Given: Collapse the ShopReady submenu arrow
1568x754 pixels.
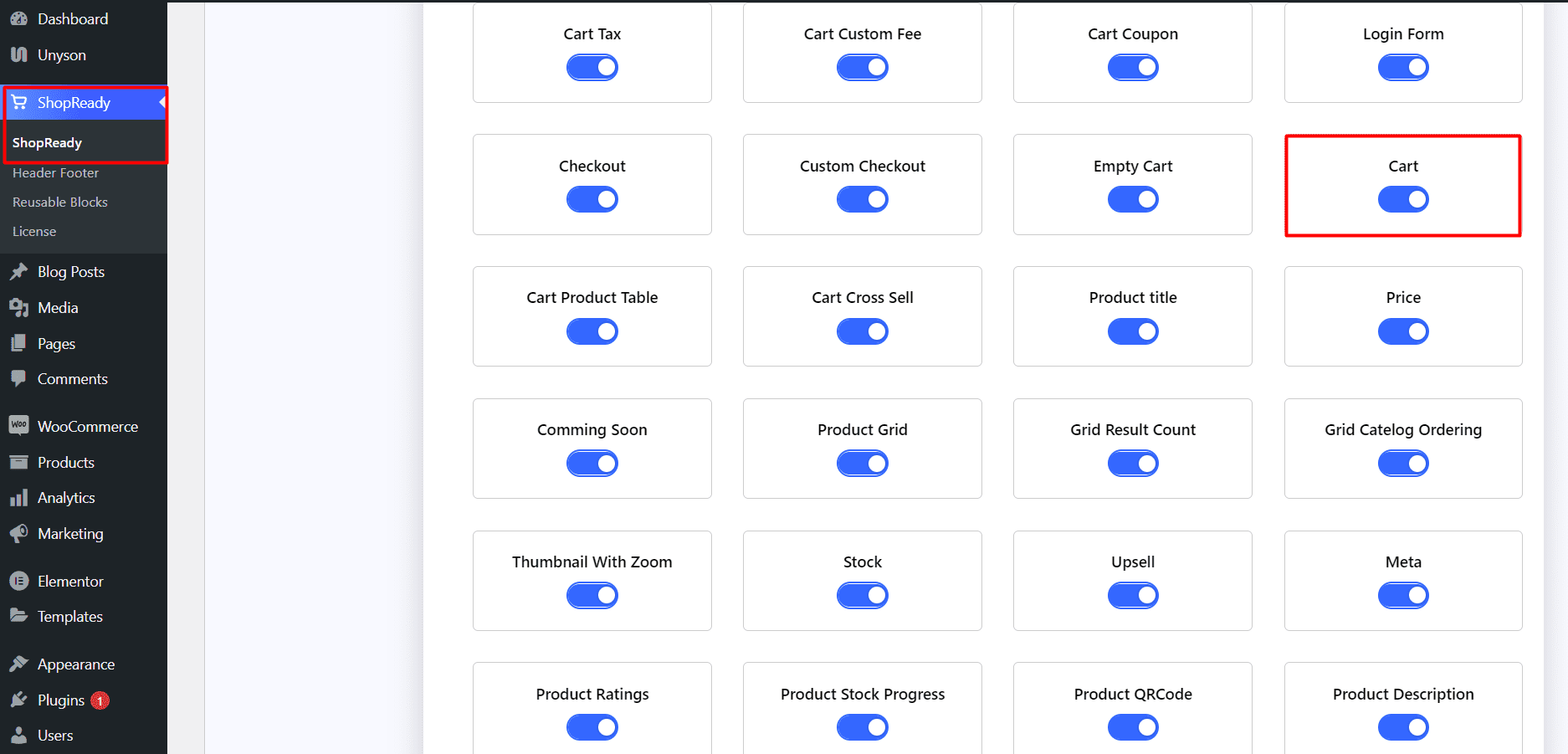Looking at the screenshot, I should coord(161,102).
